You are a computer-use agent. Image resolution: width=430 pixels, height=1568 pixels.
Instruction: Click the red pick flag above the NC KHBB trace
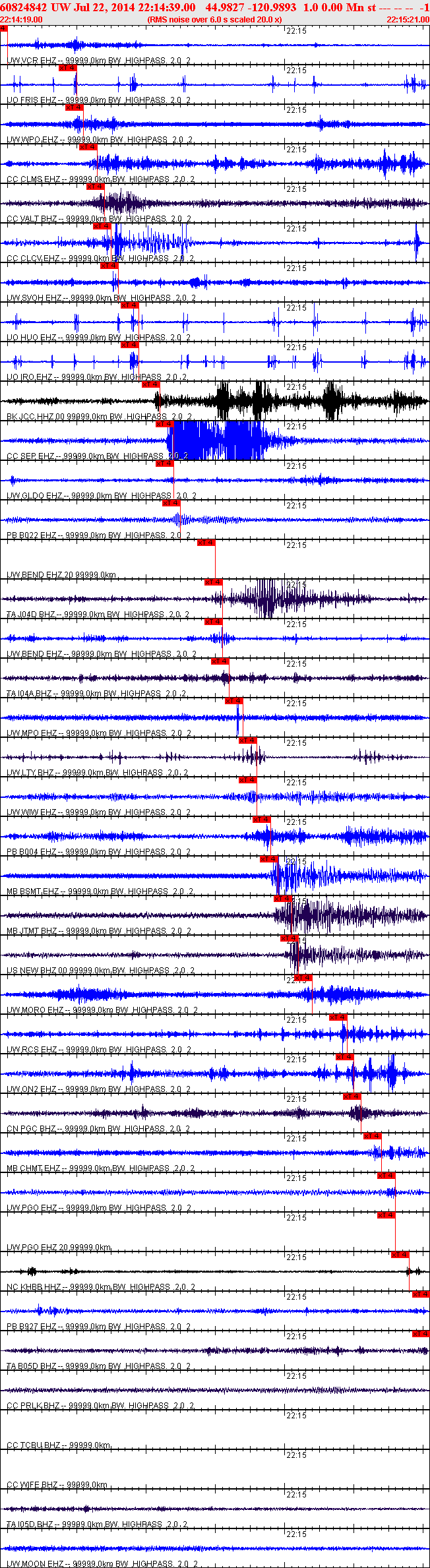coord(400,1255)
